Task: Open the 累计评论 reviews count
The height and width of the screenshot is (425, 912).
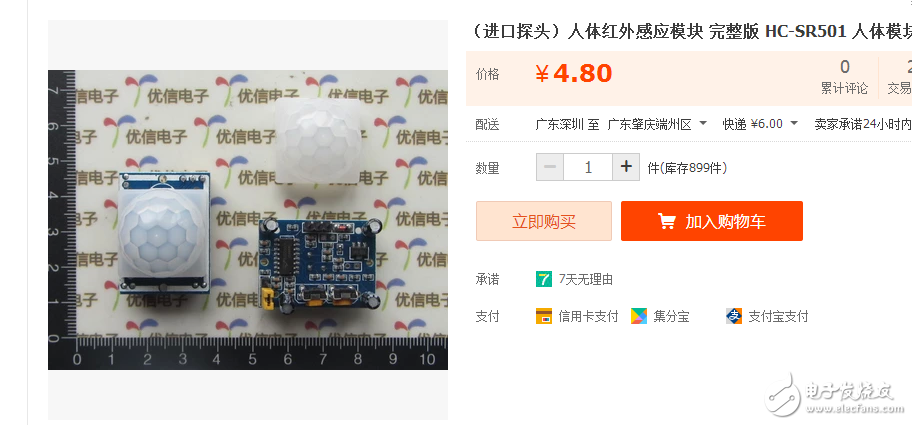Action: point(845,77)
